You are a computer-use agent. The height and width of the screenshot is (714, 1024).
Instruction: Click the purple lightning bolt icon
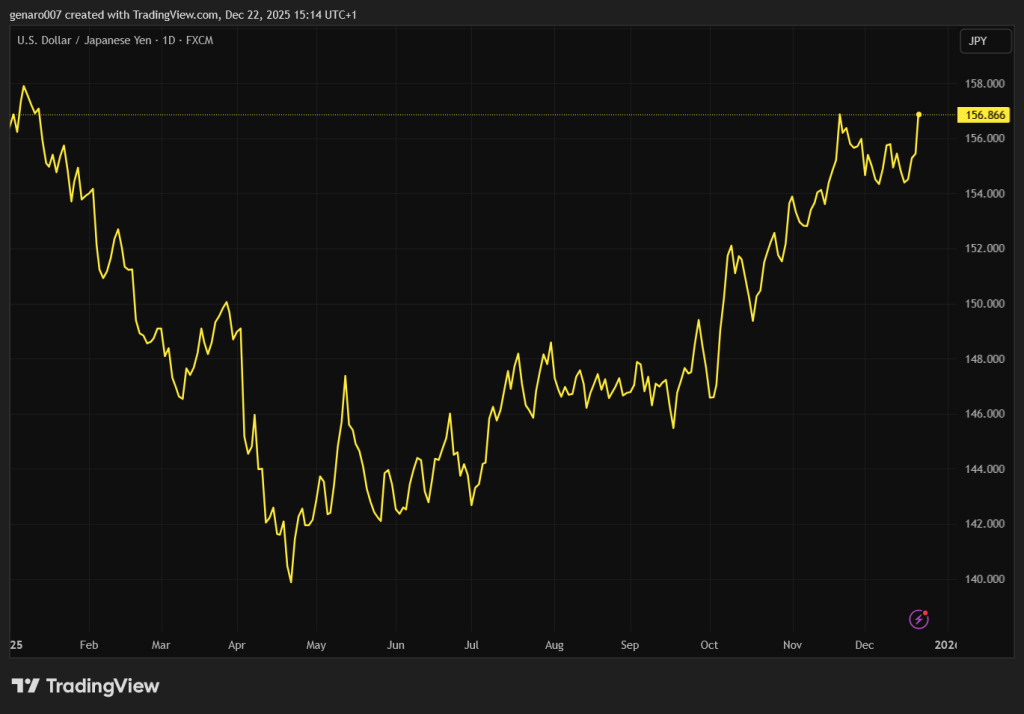[918, 619]
